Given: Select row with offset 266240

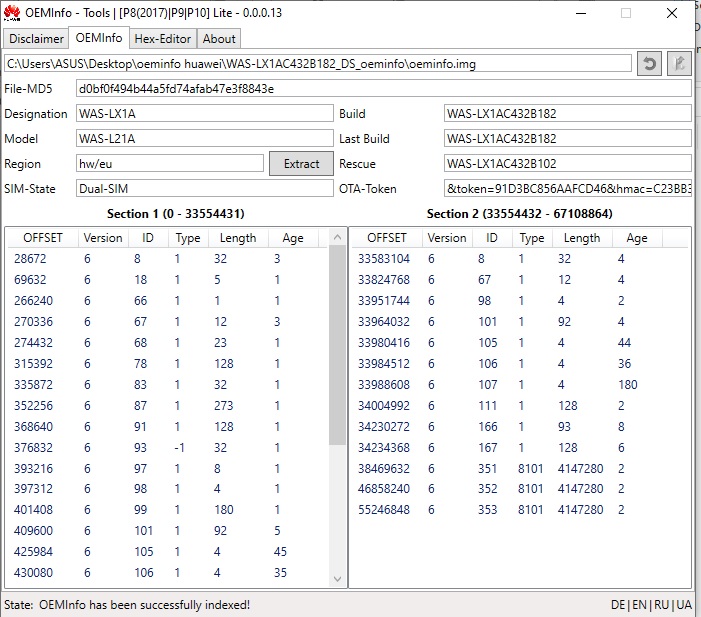Looking at the screenshot, I should click(168, 300).
